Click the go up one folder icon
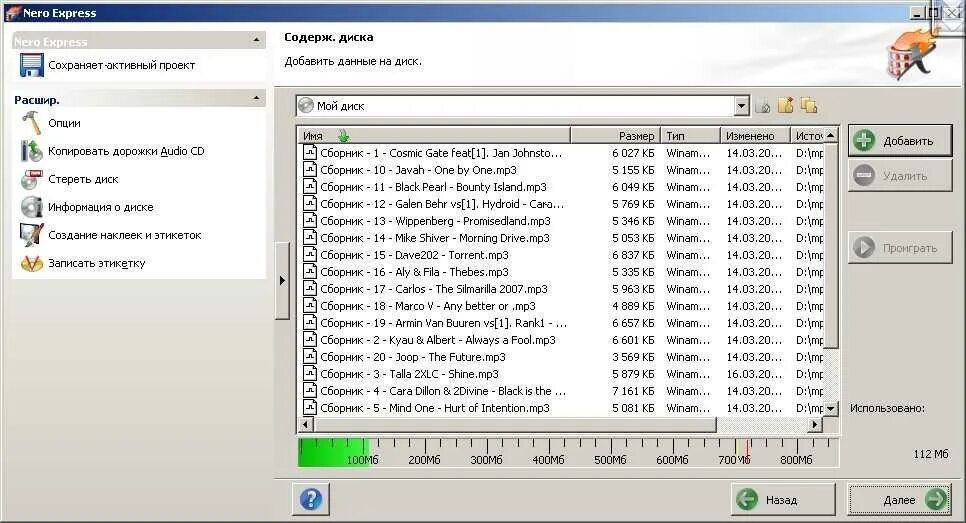966x523 pixels. (x=763, y=106)
